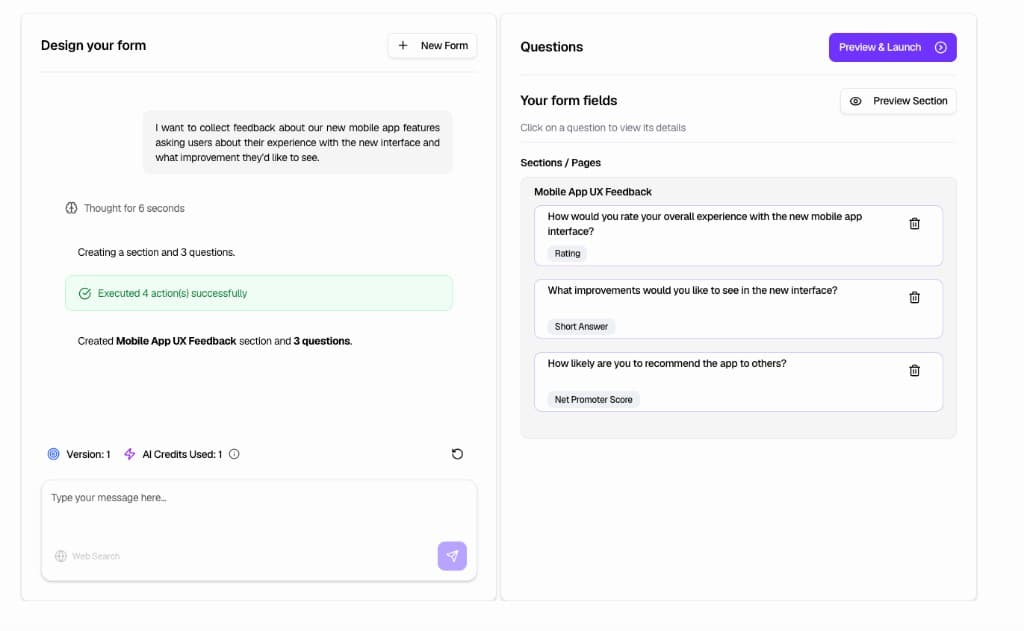1024x631 pixels.
Task: Send message with the paper plane icon
Action: tap(452, 555)
